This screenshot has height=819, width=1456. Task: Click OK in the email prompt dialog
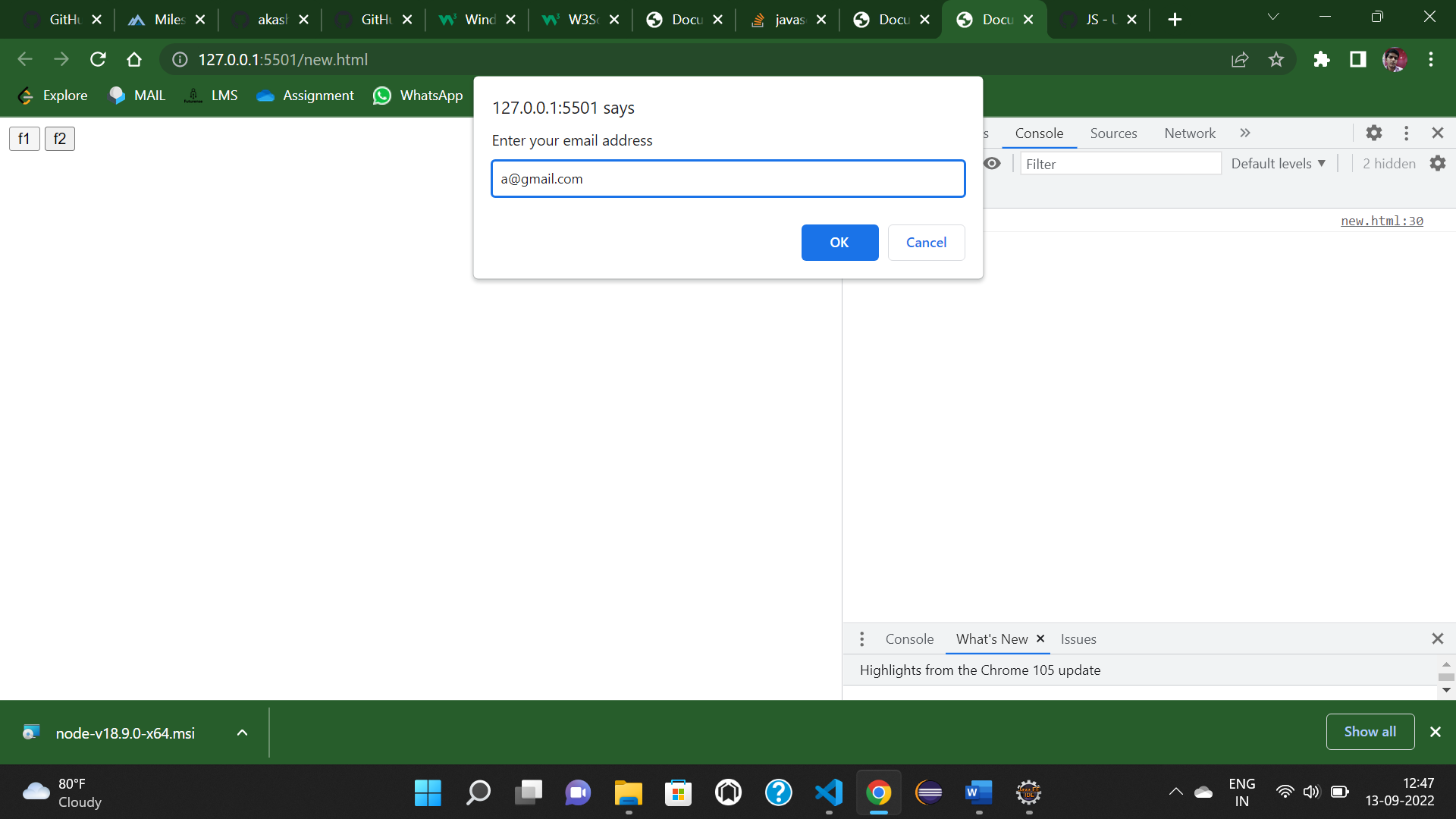click(839, 243)
